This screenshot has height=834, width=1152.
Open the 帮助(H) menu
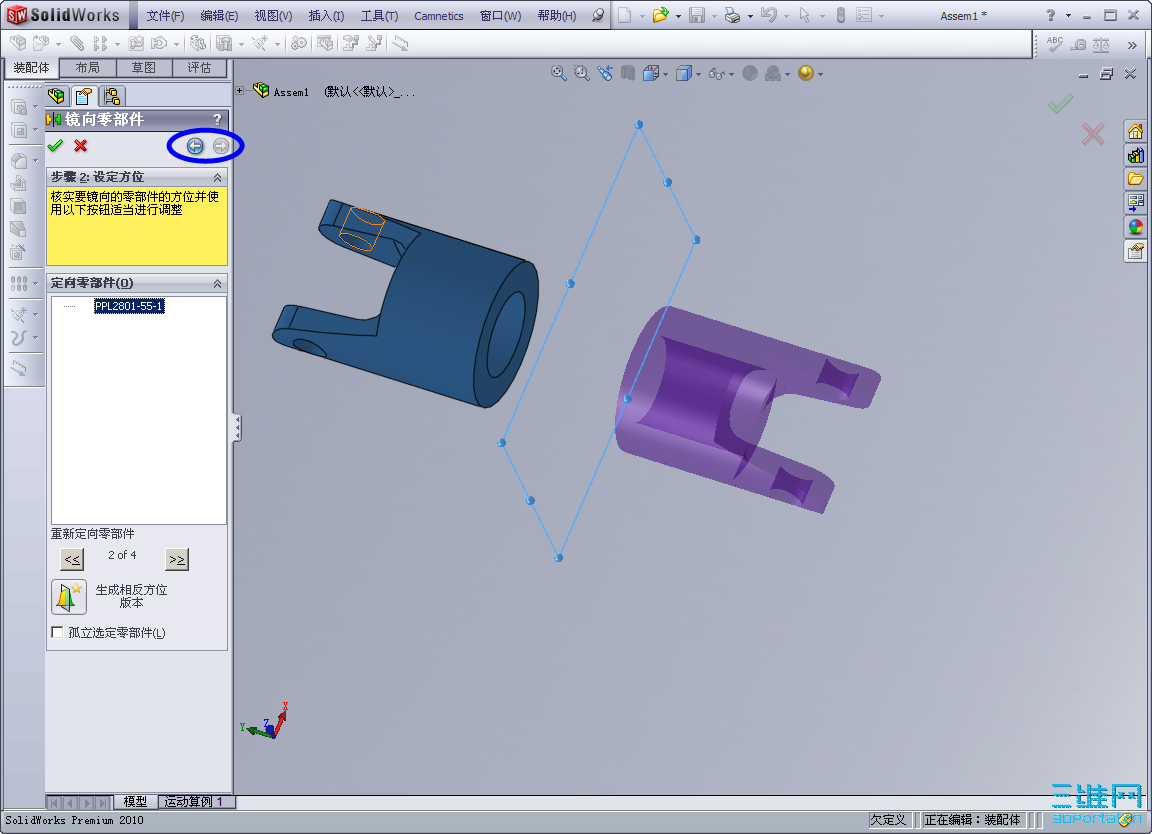(557, 15)
